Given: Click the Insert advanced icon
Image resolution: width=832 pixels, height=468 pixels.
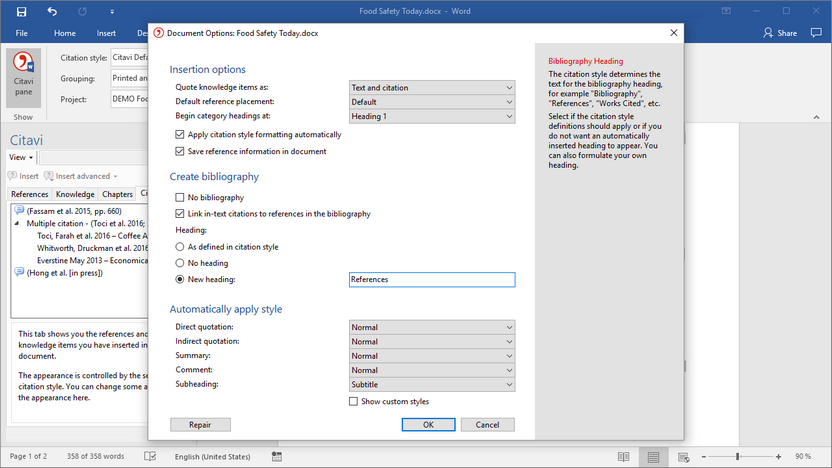Looking at the screenshot, I should (x=49, y=176).
